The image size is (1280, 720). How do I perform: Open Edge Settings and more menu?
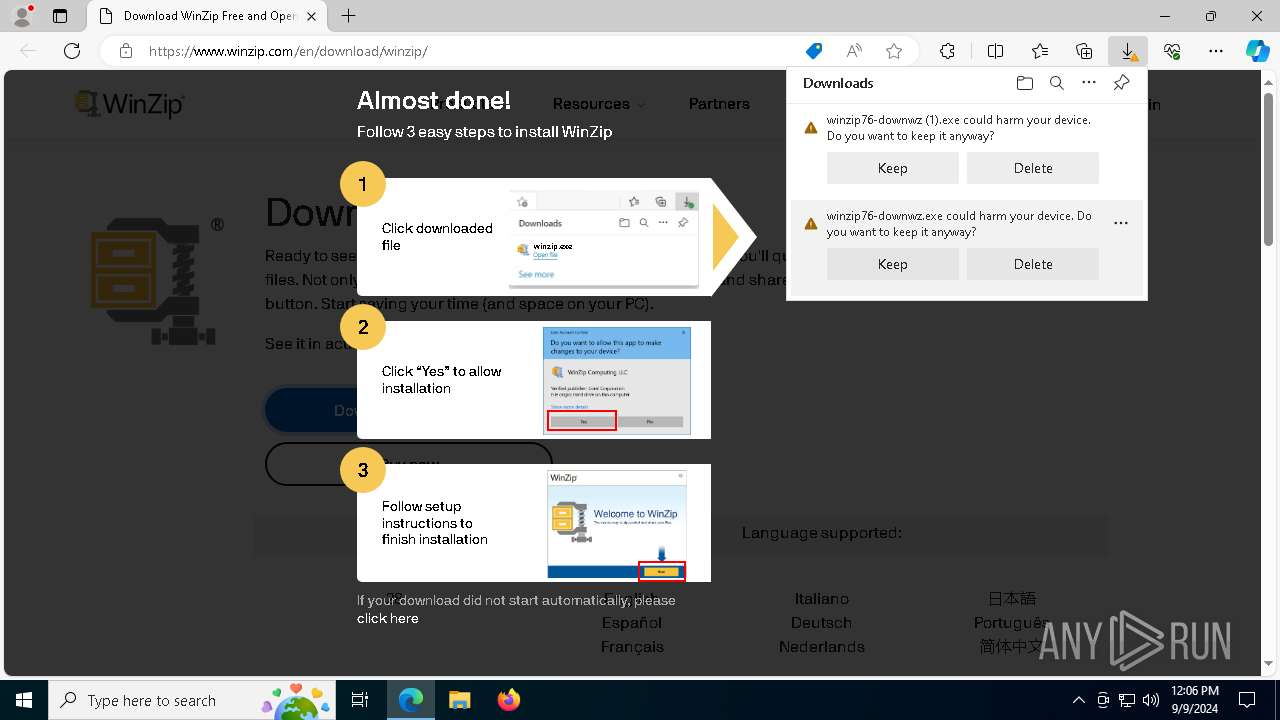[1216, 51]
